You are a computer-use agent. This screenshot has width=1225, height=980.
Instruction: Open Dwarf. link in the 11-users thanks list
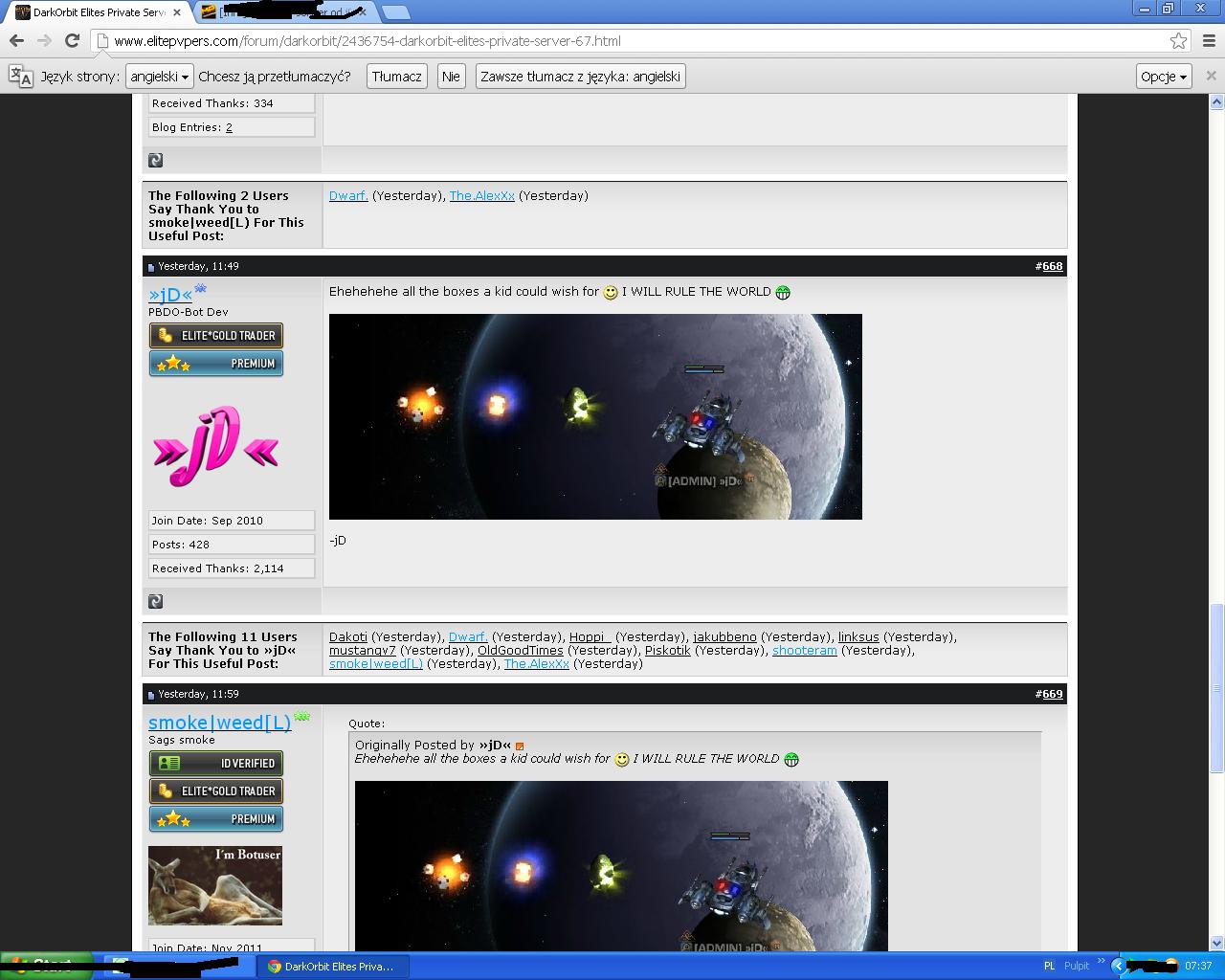point(469,636)
